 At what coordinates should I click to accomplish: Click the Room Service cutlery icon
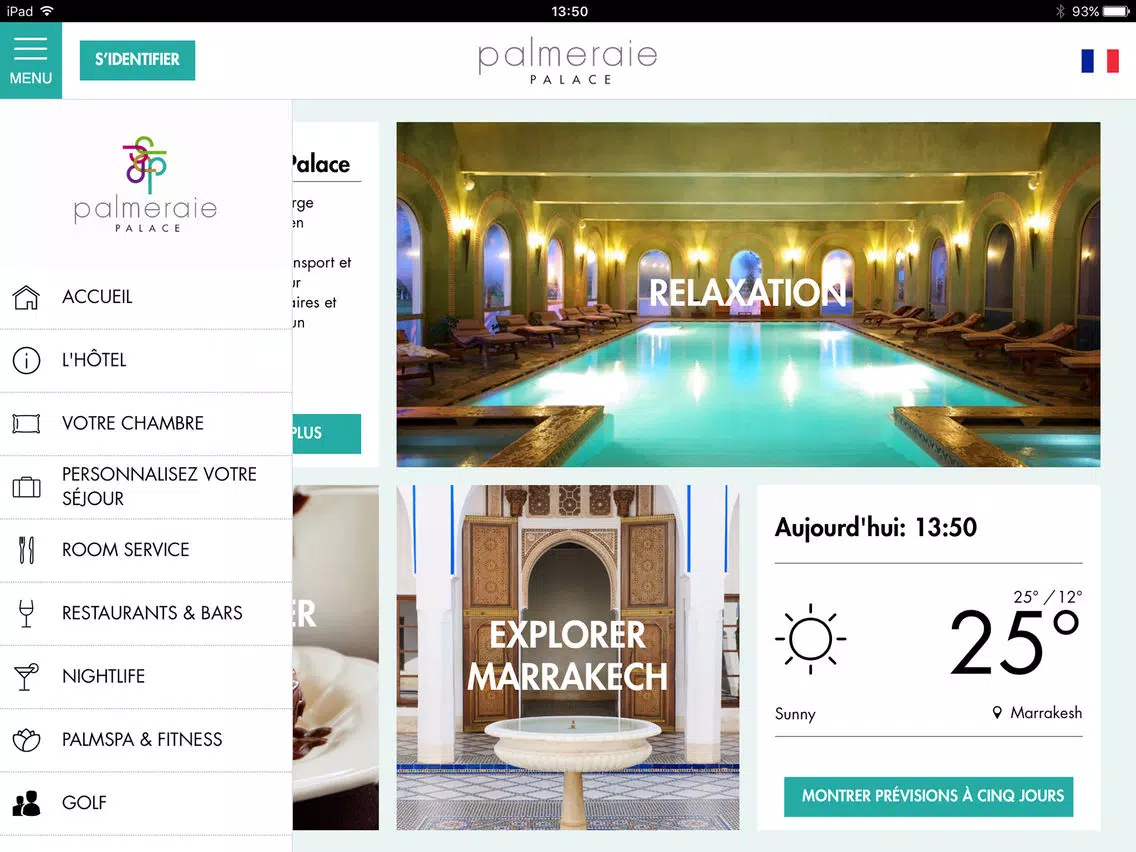[x=26, y=550]
